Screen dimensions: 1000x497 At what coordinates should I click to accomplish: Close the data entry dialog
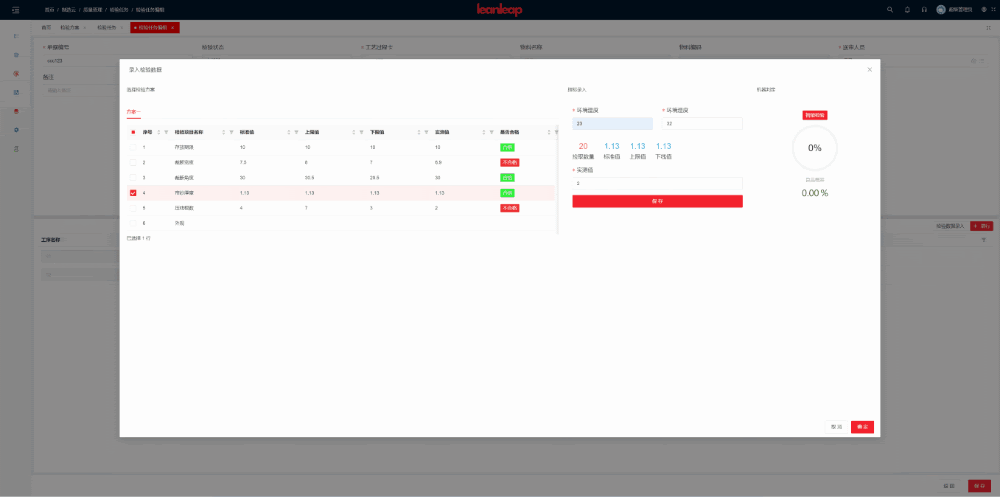tap(869, 69)
